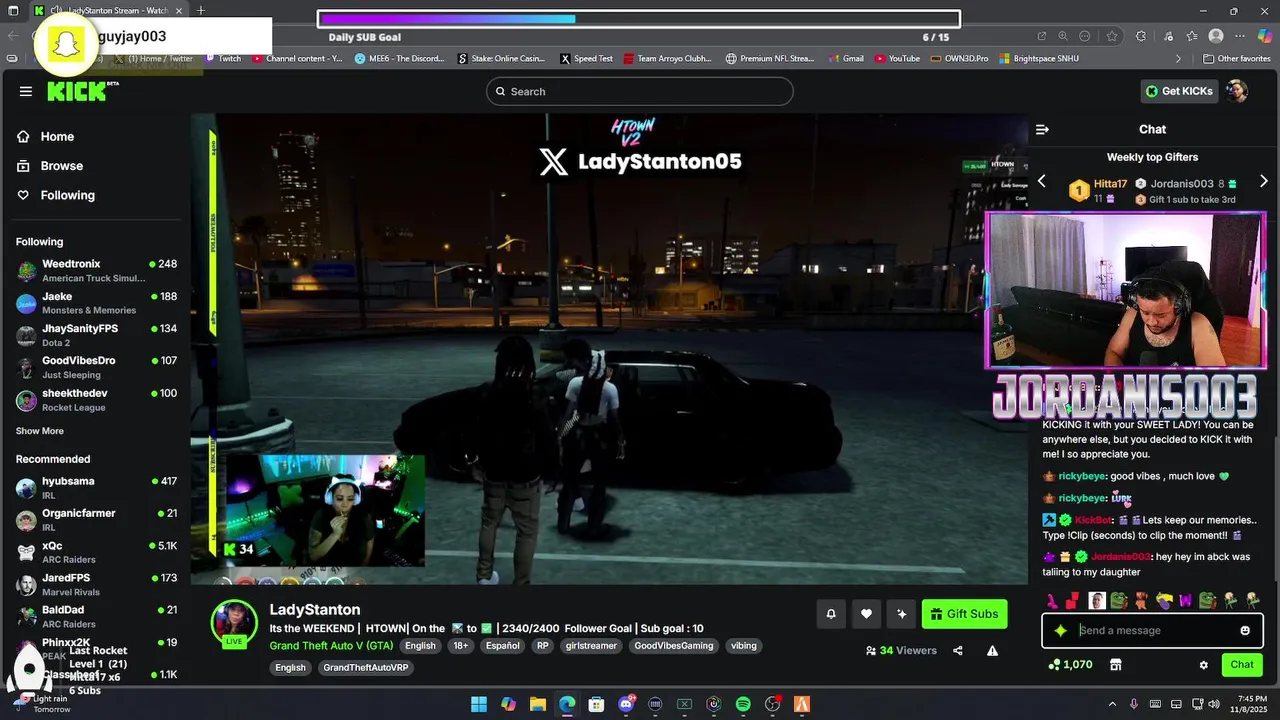The height and width of the screenshot is (720, 1280).
Task: Open the Speed Test bookmark
Action: pos(586,59)
